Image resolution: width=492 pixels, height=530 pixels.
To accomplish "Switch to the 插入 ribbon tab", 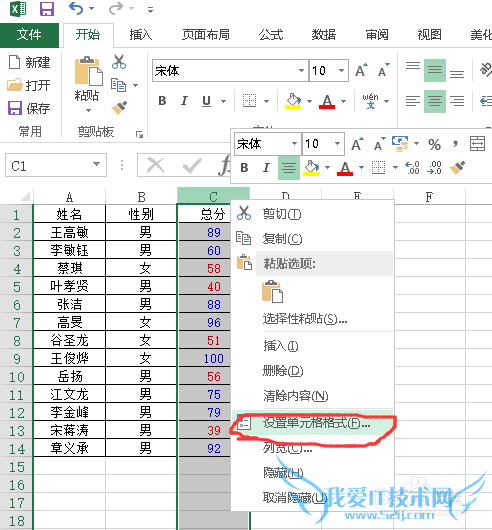I will [x=141, y=35].
